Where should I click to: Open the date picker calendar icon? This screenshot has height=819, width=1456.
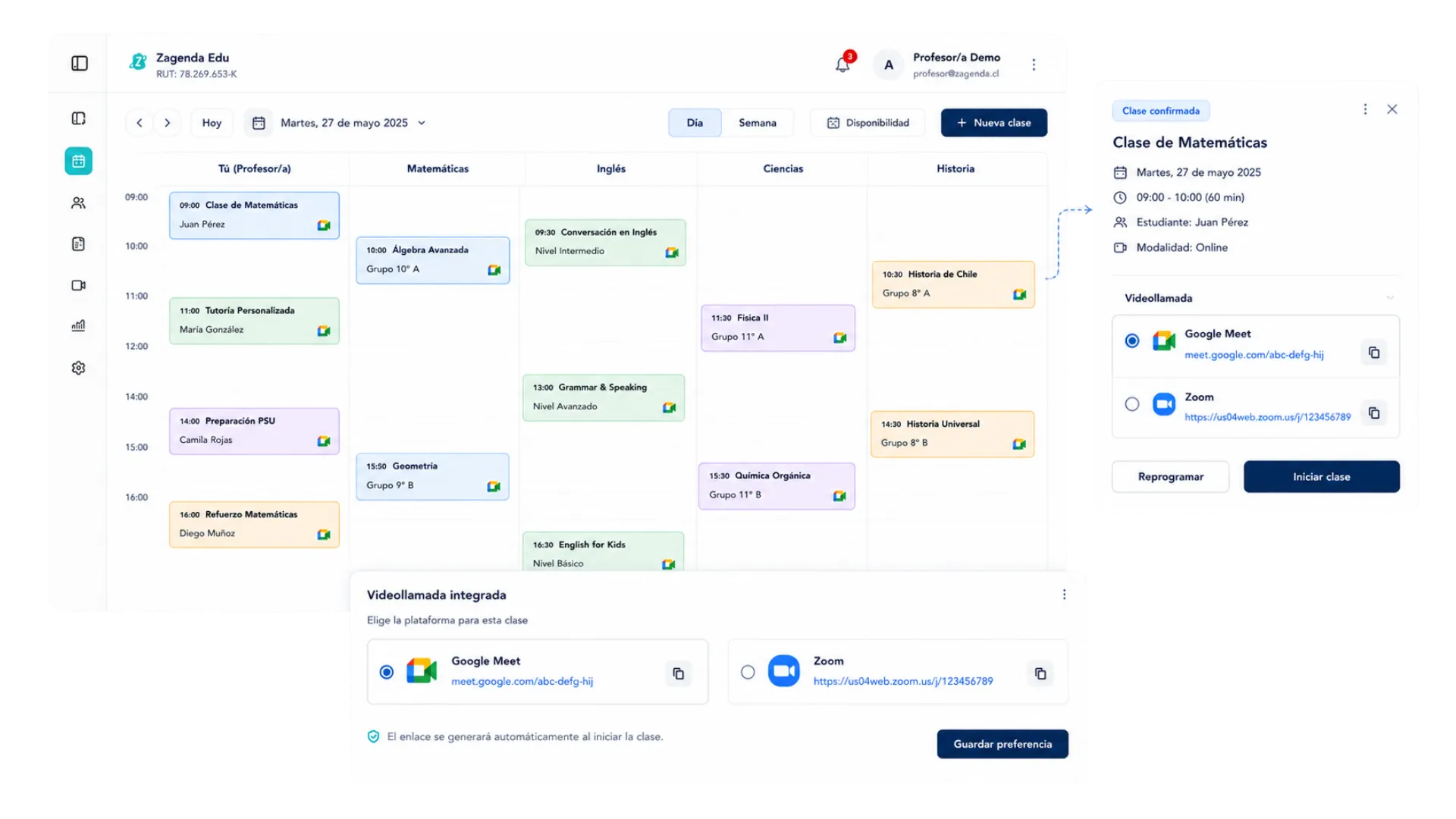click(259, 123)
